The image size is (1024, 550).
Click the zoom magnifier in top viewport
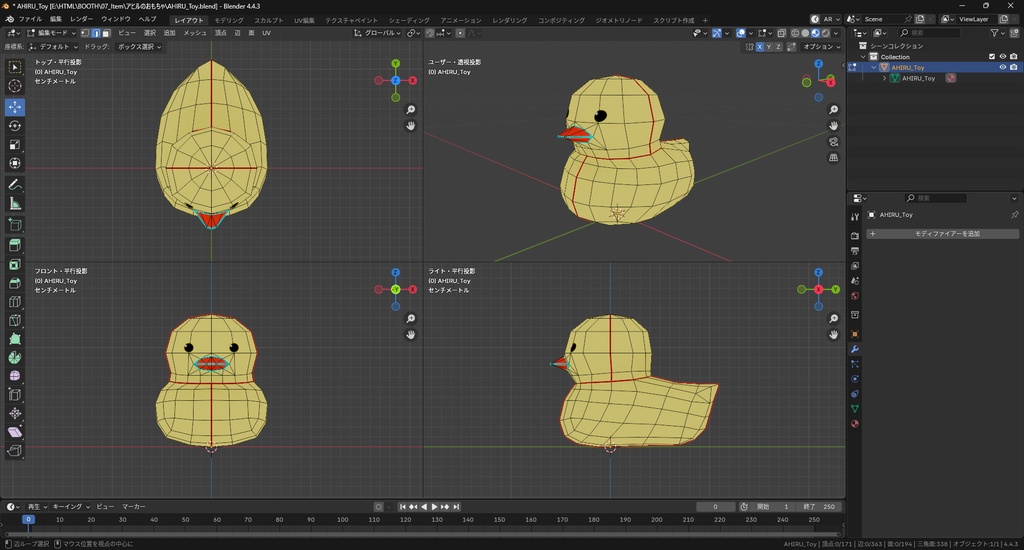(x=411, y=110)
